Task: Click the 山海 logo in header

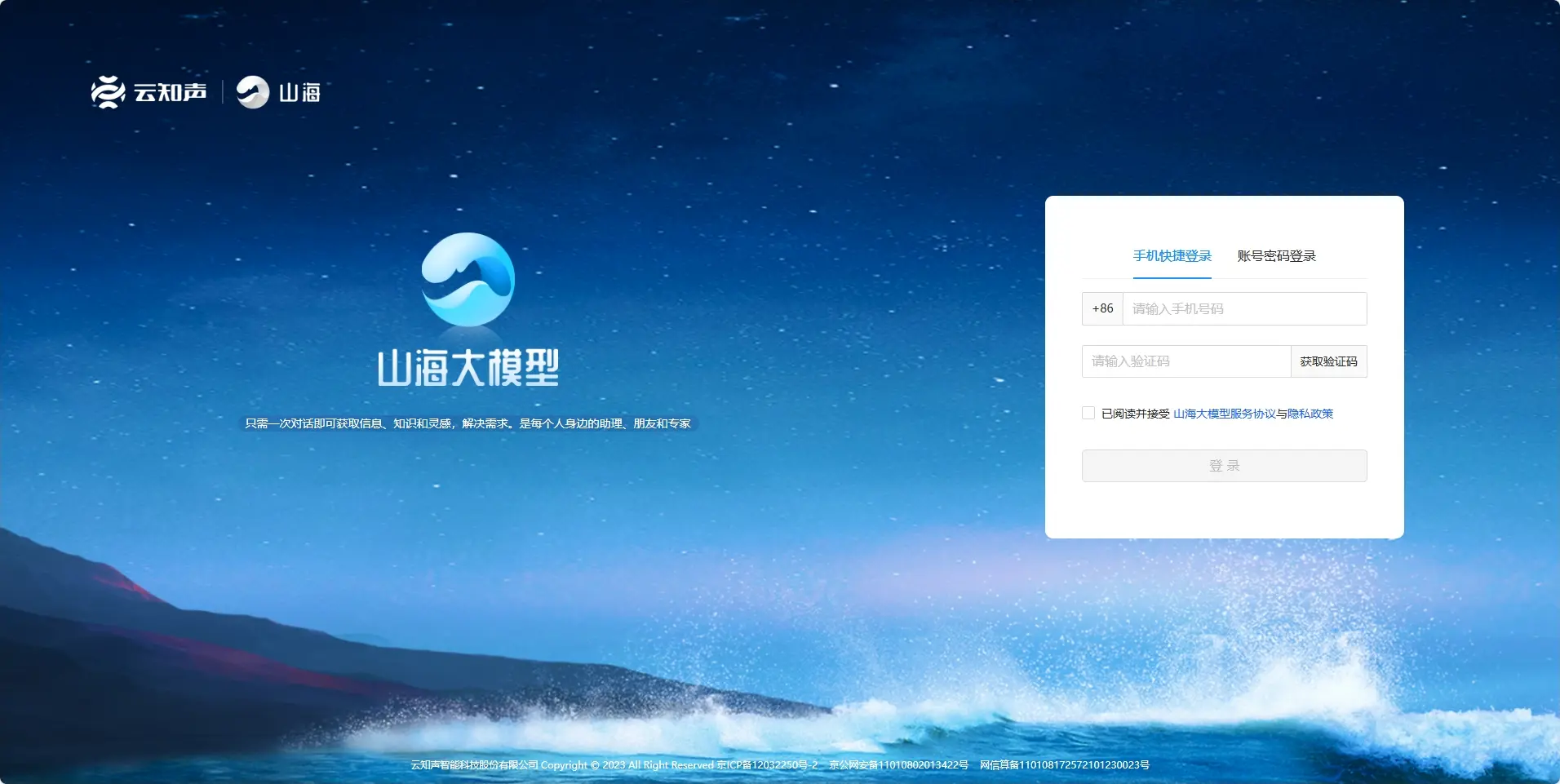Action: tap(278, 92)
